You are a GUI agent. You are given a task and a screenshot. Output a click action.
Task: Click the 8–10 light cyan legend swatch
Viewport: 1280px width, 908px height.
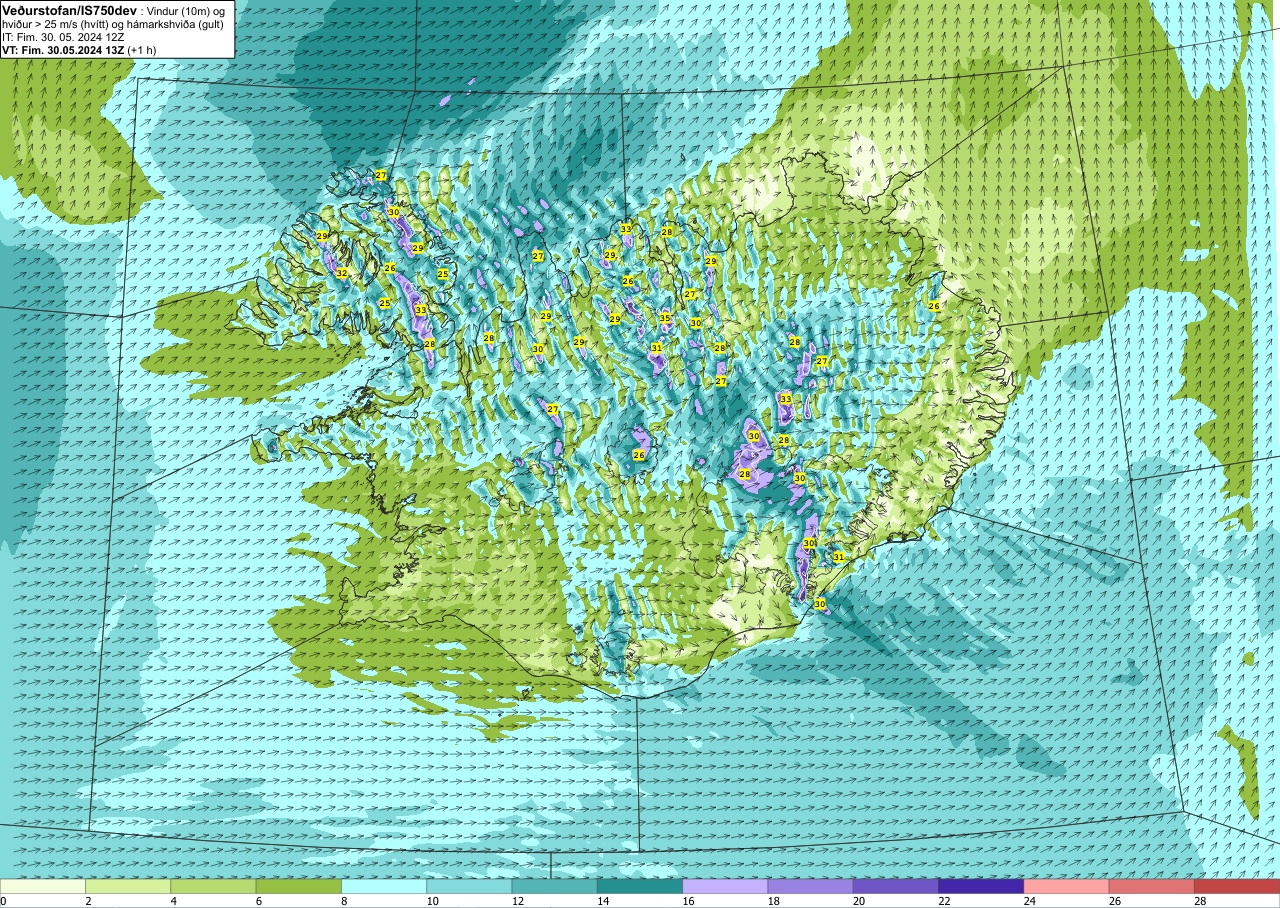point(384,886)
